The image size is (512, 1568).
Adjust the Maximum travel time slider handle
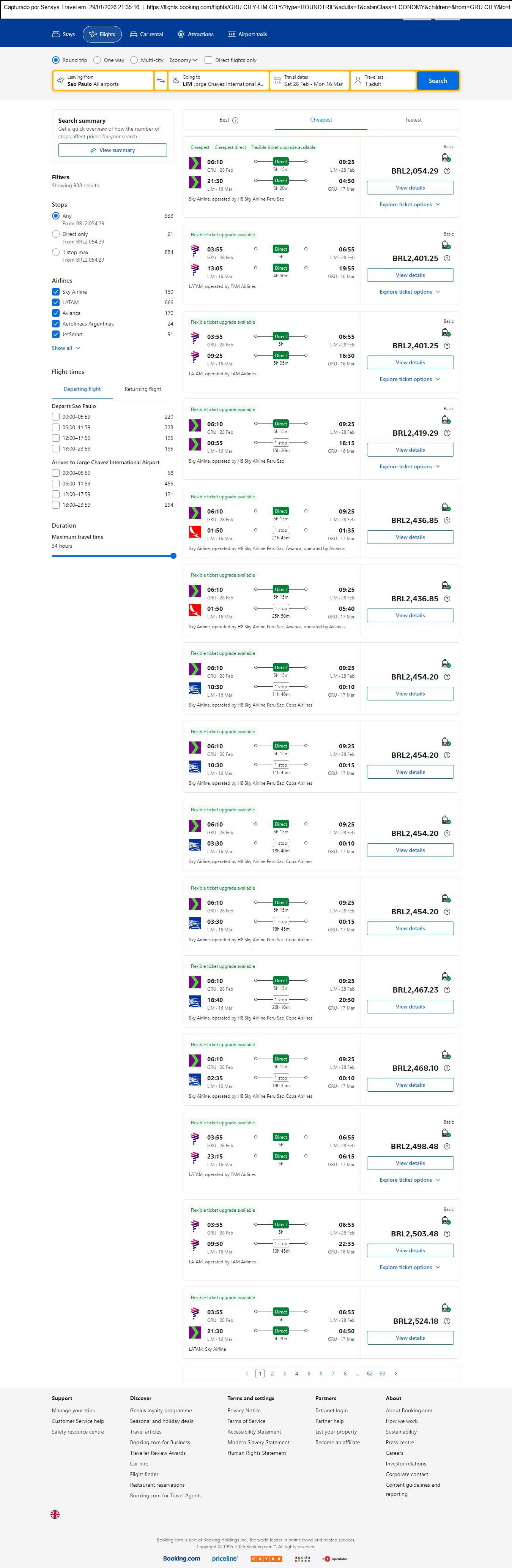pyautogui.click(x=173, y=556)
